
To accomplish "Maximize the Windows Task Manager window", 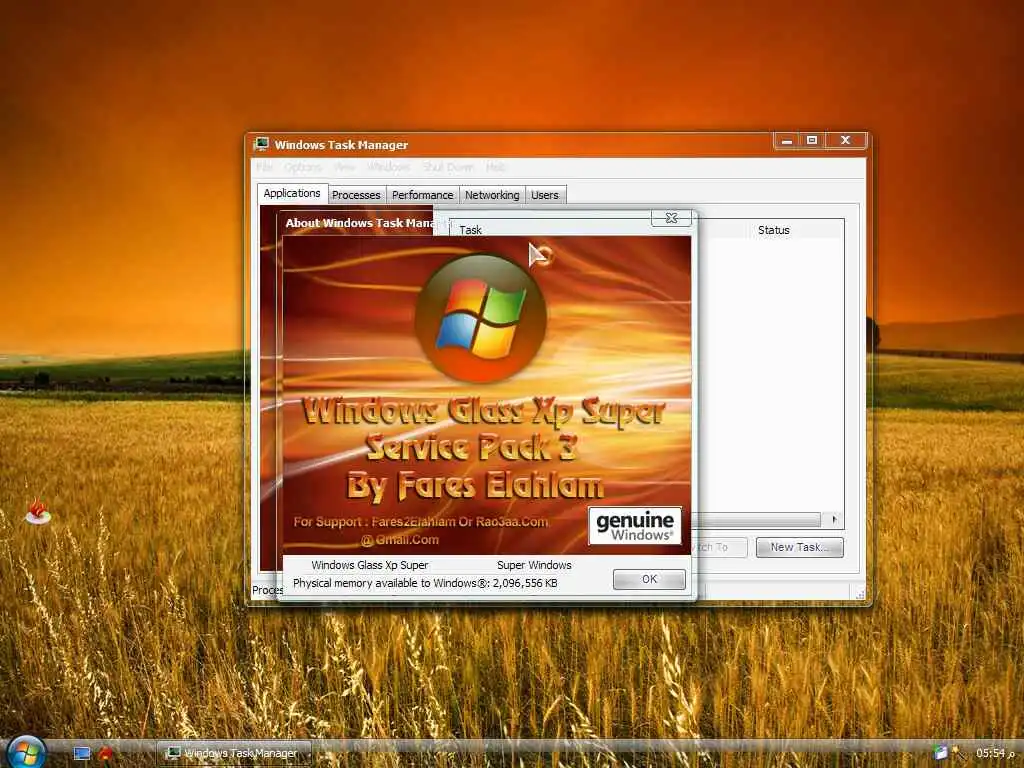I will coord(812,140).
